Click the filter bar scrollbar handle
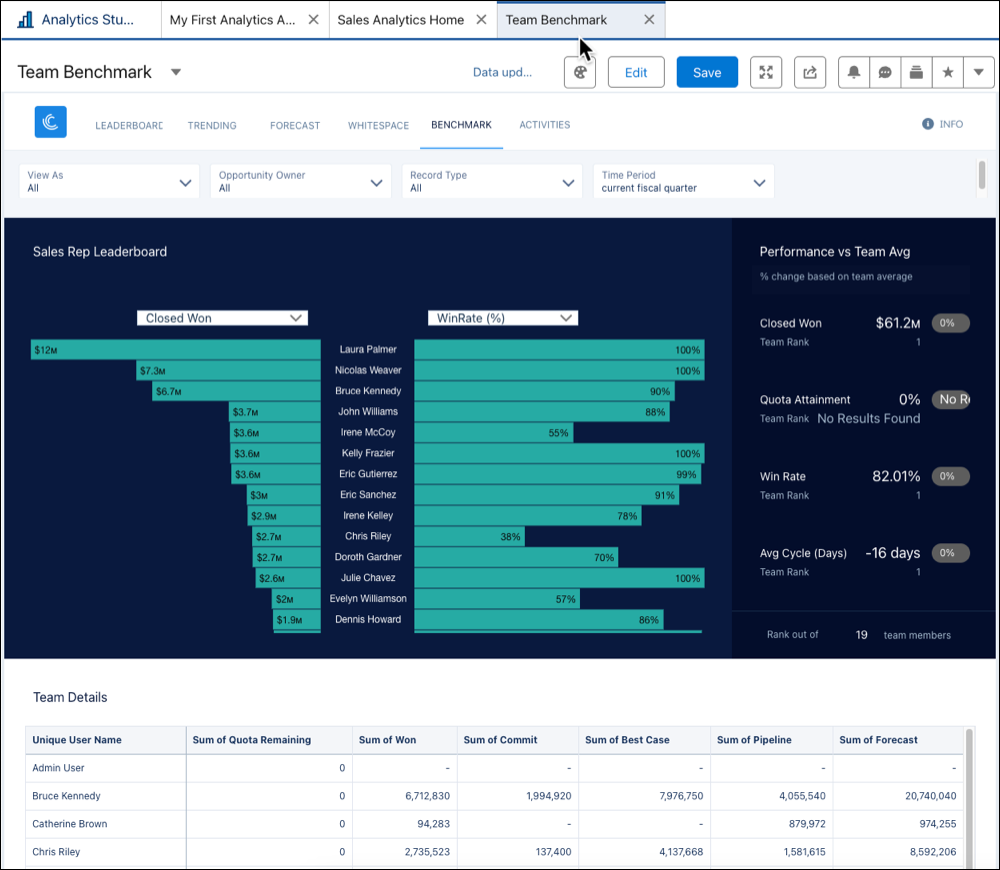Viewport: 1000px width, 870px height. [x=982, y=175]
